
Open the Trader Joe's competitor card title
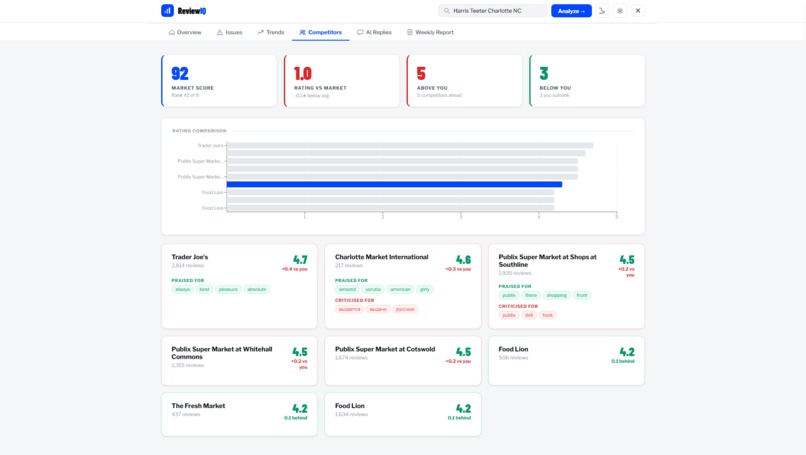[x=190, y=257]
